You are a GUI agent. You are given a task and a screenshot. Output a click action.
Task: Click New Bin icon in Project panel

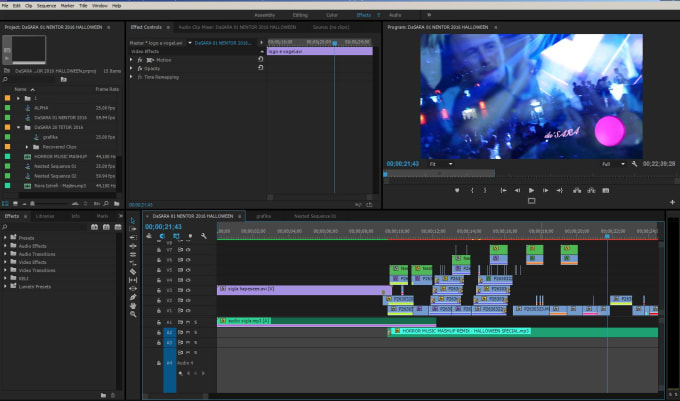[117, 203]
